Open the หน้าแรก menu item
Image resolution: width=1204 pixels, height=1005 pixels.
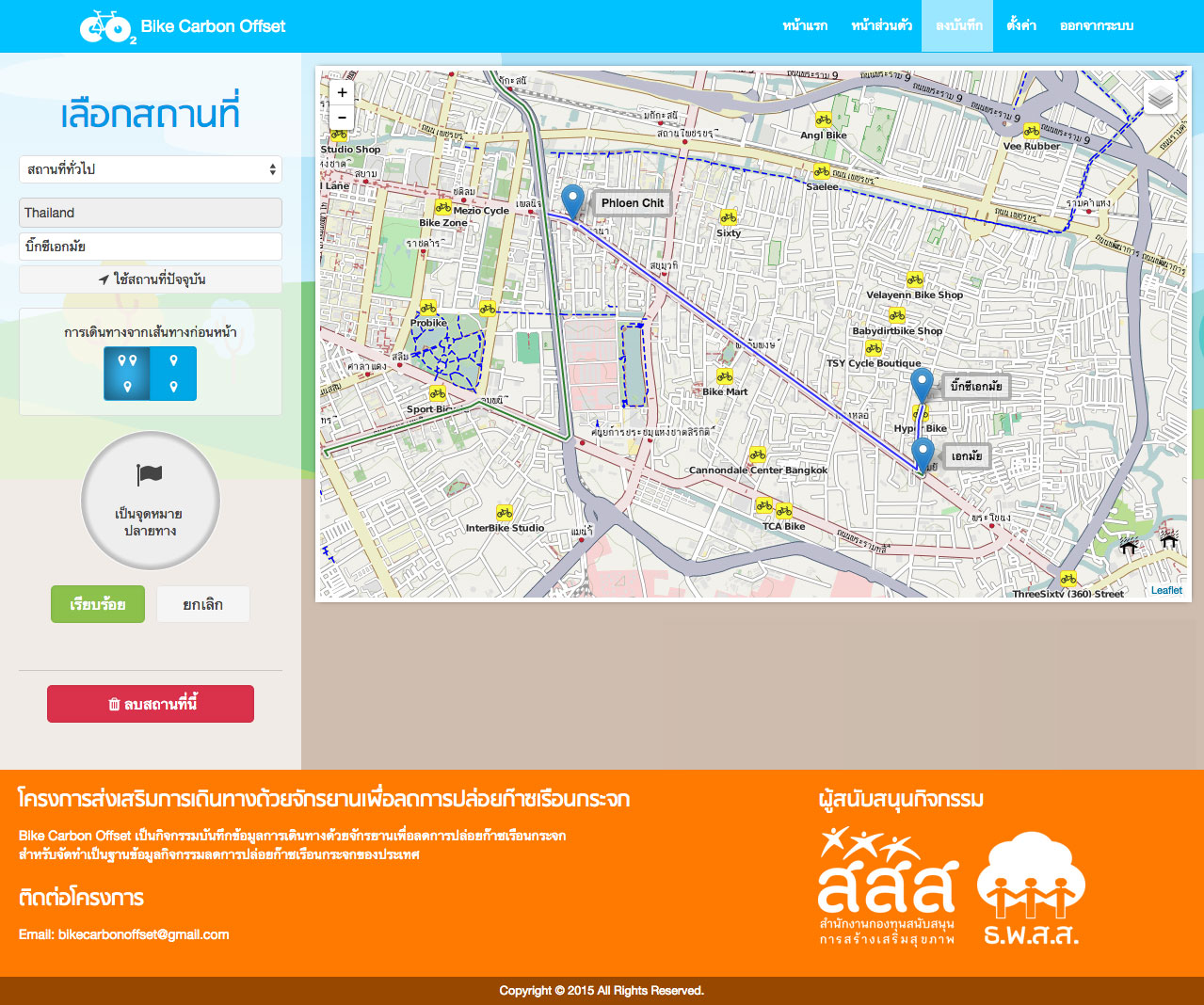pyautogui.click(x=805, y=25)
